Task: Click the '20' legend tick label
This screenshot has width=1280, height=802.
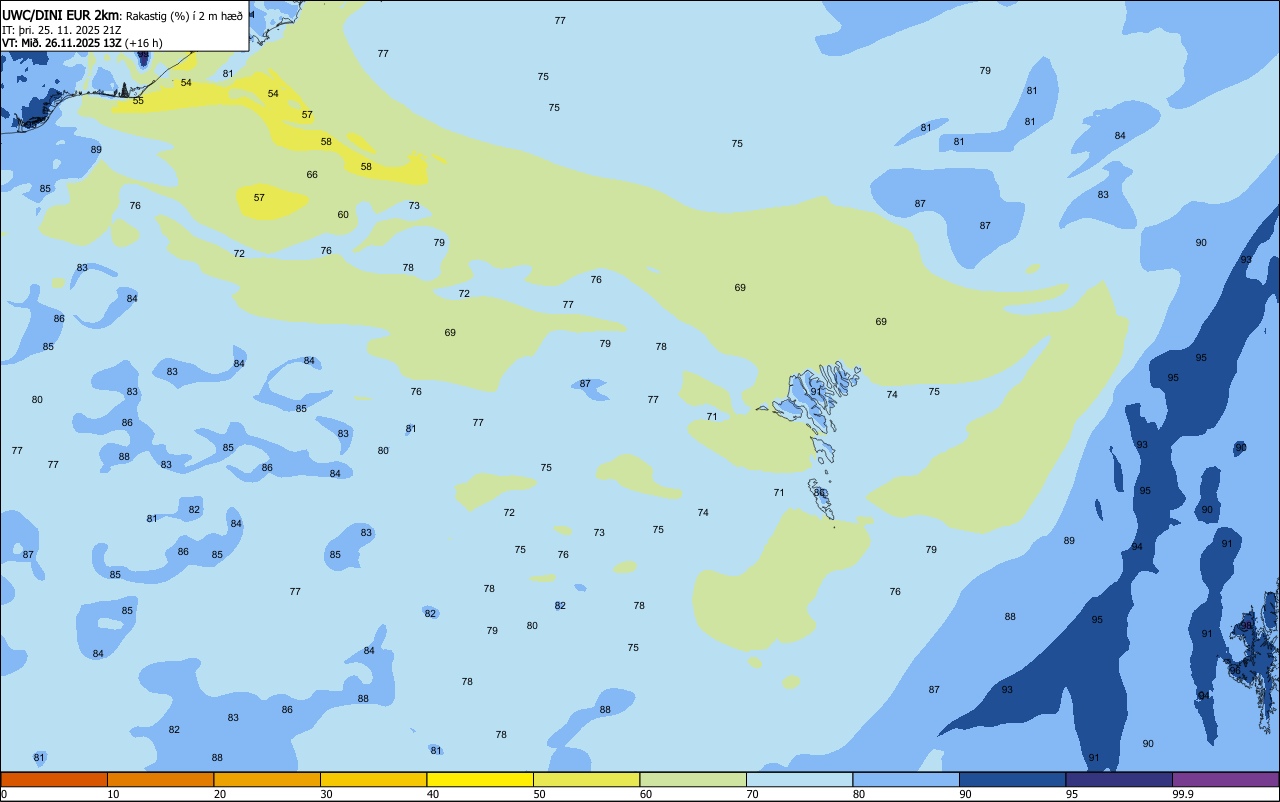Action: click(220, 794)
